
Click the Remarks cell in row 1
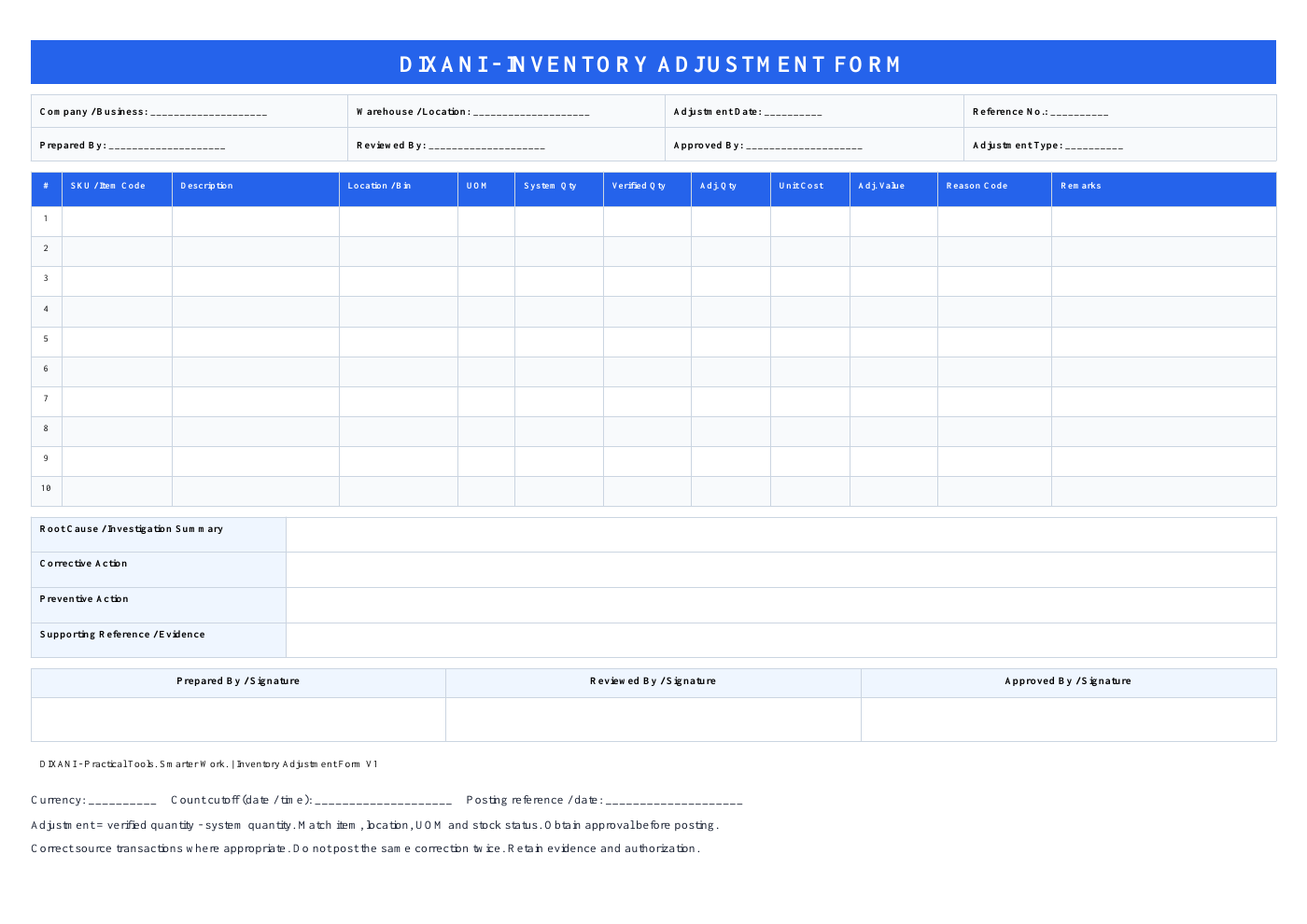(1164, 221)
